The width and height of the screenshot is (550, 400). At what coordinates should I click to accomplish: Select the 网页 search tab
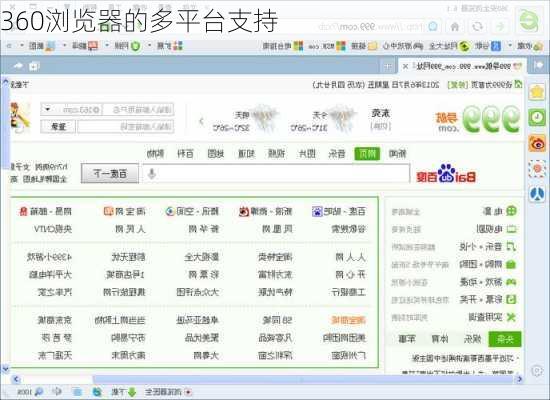[x=367, y=153]
